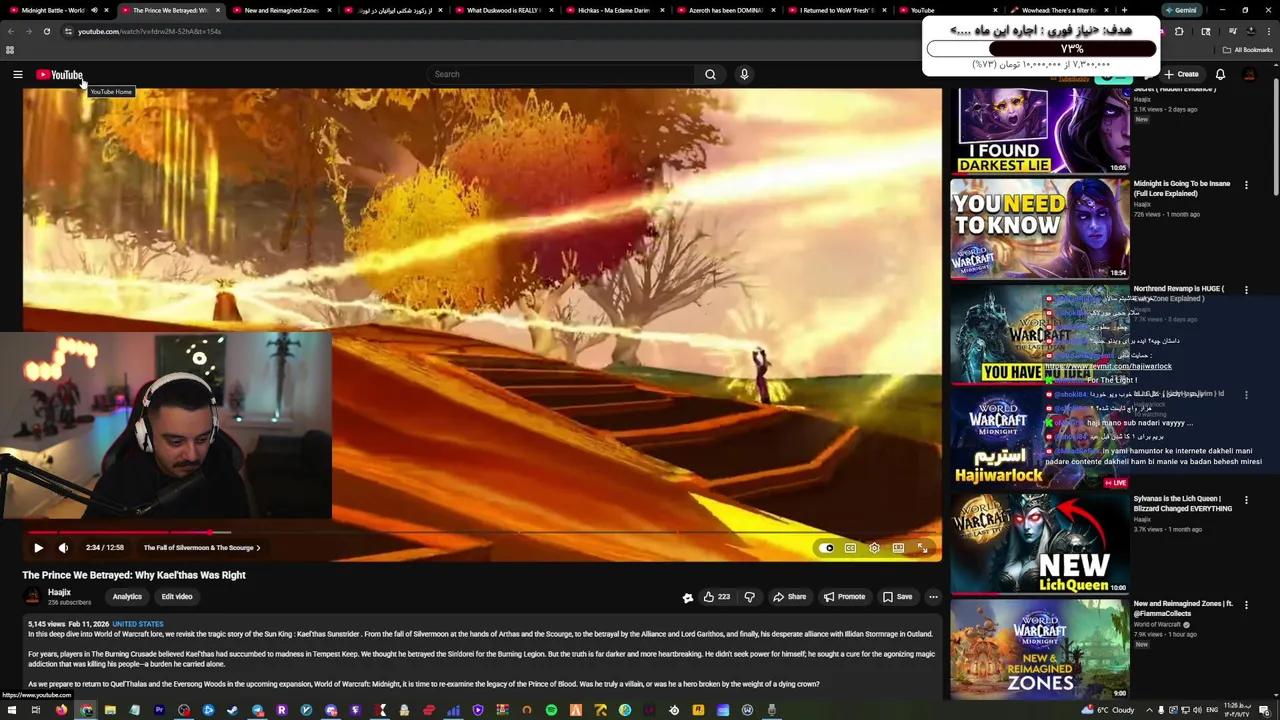Switch to theater mode

898,548
